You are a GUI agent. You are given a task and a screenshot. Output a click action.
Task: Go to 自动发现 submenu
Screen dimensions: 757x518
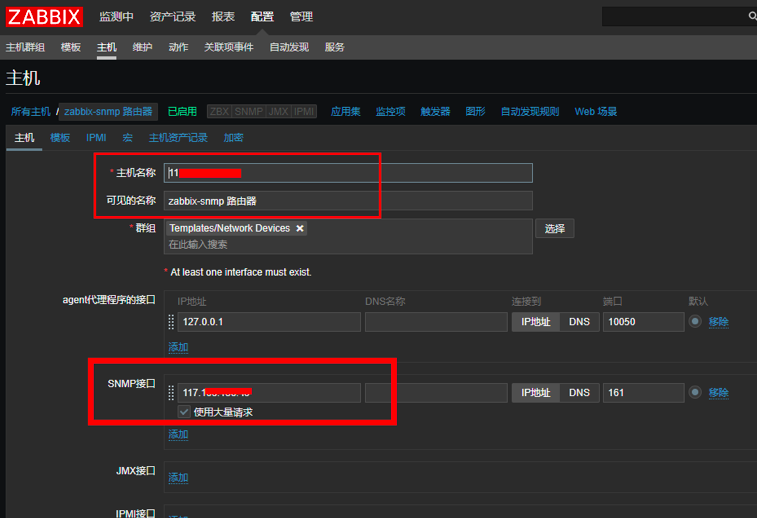289,47
